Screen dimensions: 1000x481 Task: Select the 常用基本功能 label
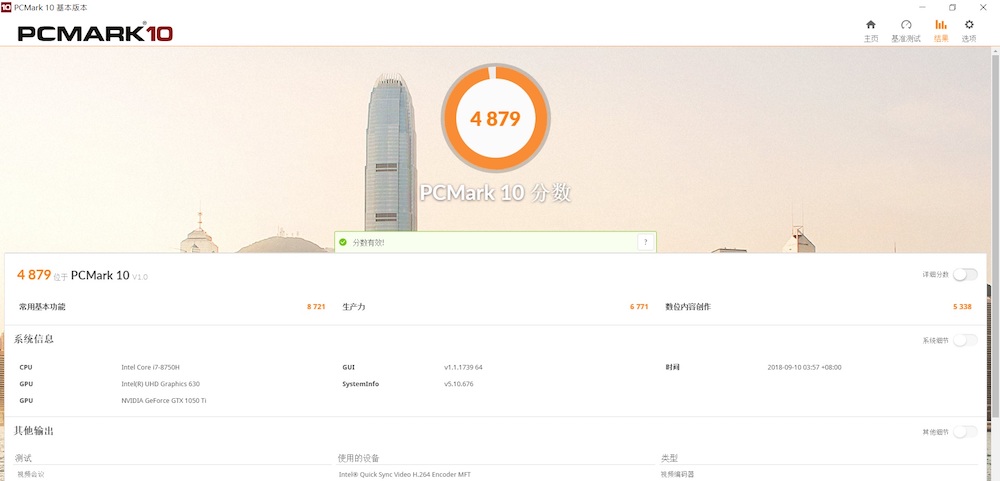coord(42,307)
